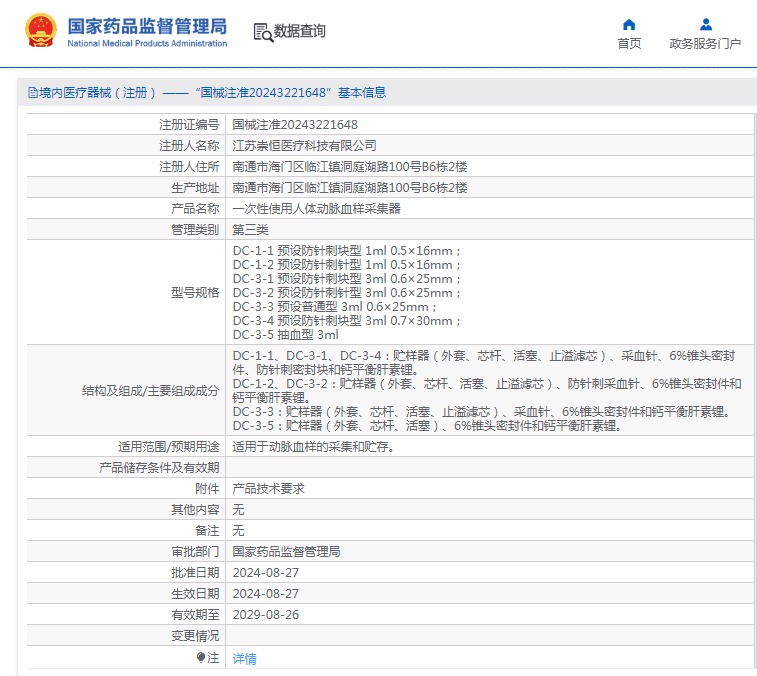Open the 数据查询 text label
Screen dimensions: 757x676
(x=300, y=32)
